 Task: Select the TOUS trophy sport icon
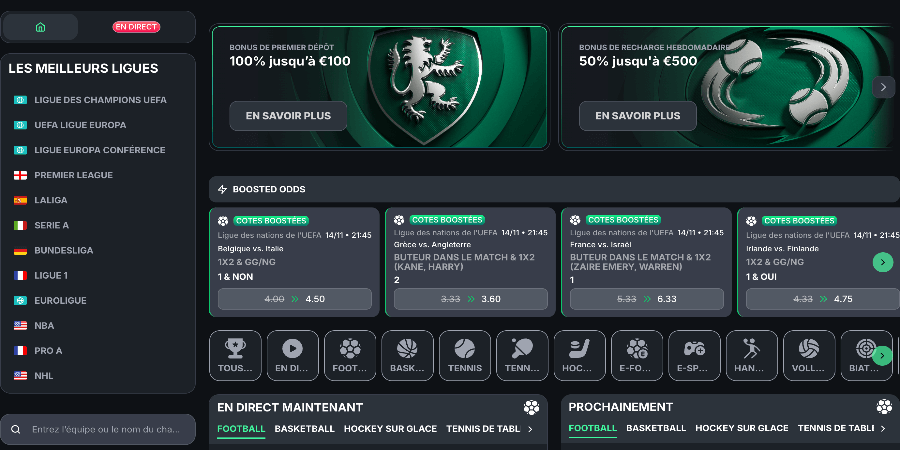[235, 355]
